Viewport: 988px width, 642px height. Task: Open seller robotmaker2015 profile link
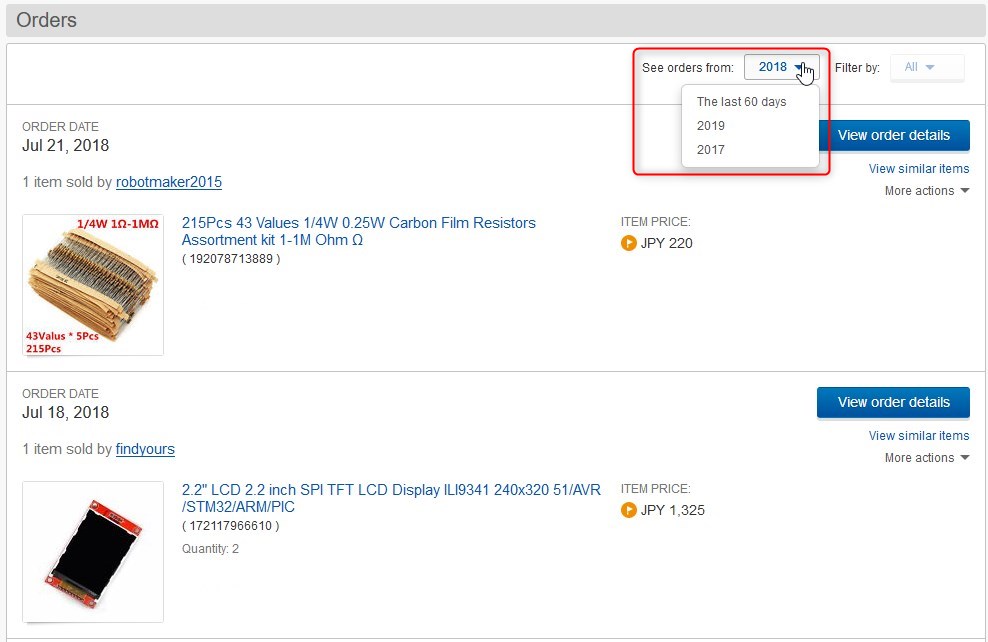click(169, 182)
